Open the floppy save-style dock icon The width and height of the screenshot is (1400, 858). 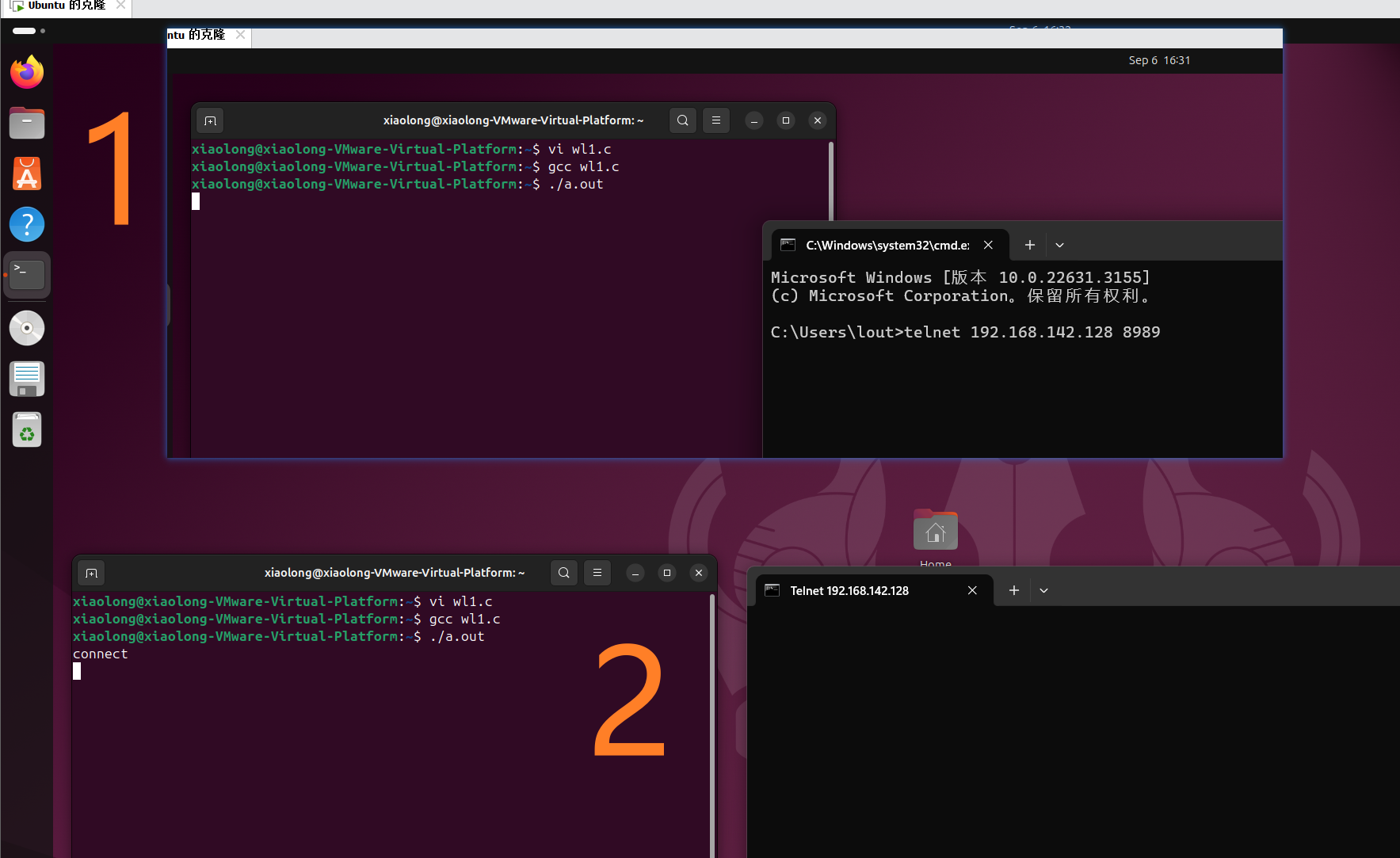[x=27, y=379]
